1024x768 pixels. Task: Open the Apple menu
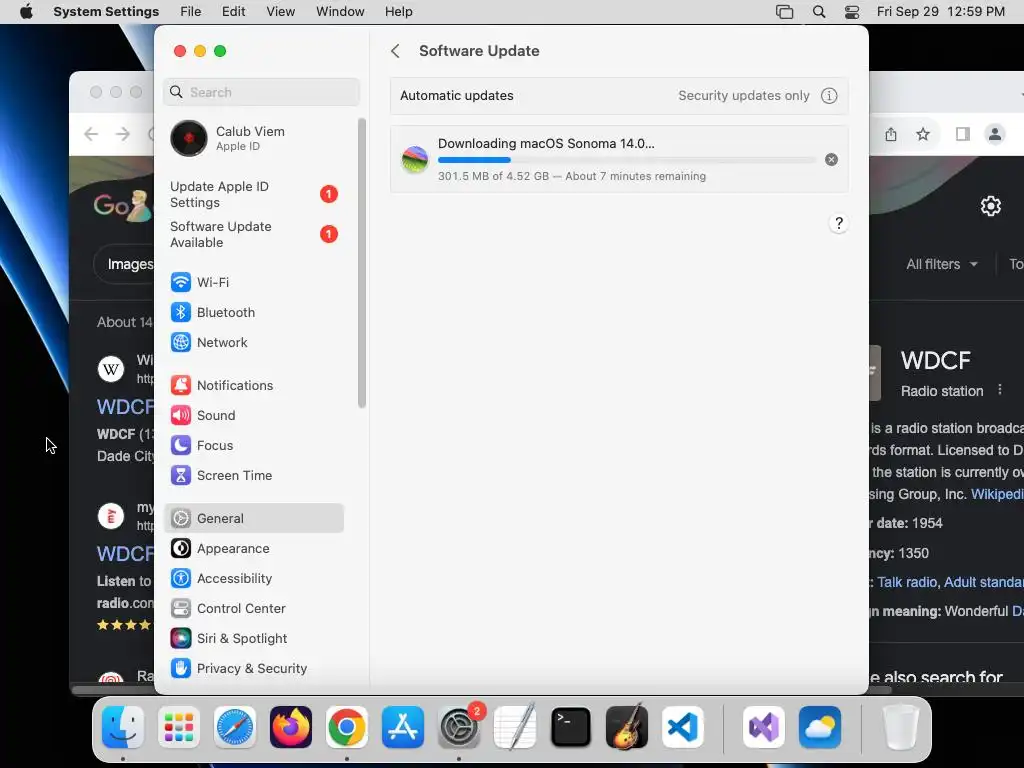pyautogui.click(x=26, y=12)
